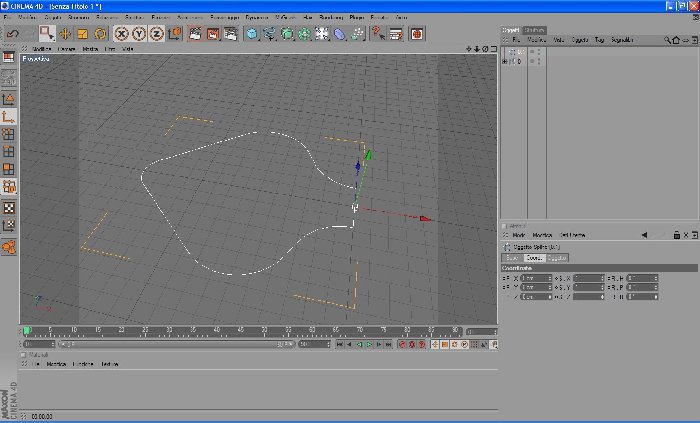Toggle the Z axis lock
Viewport: 700px width, 423px height.
[156, 33]
